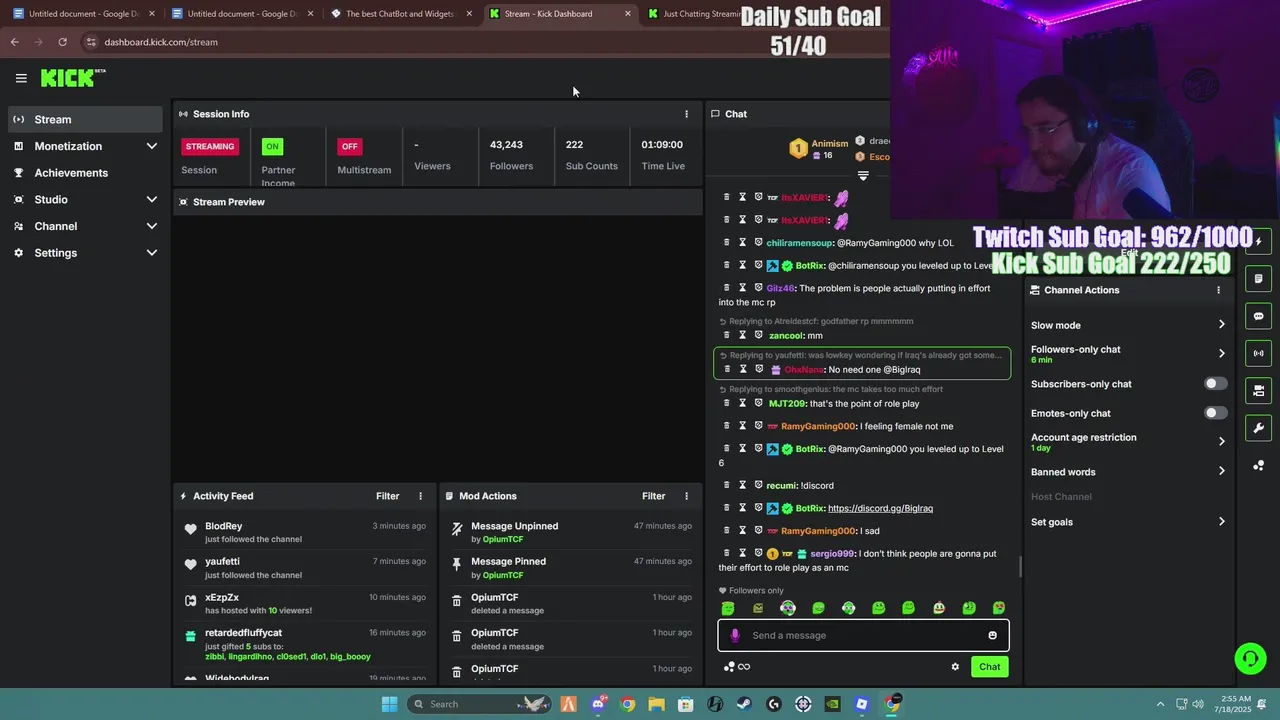
Task: Open the Windows Start menu
Action: tap(389, 704)
